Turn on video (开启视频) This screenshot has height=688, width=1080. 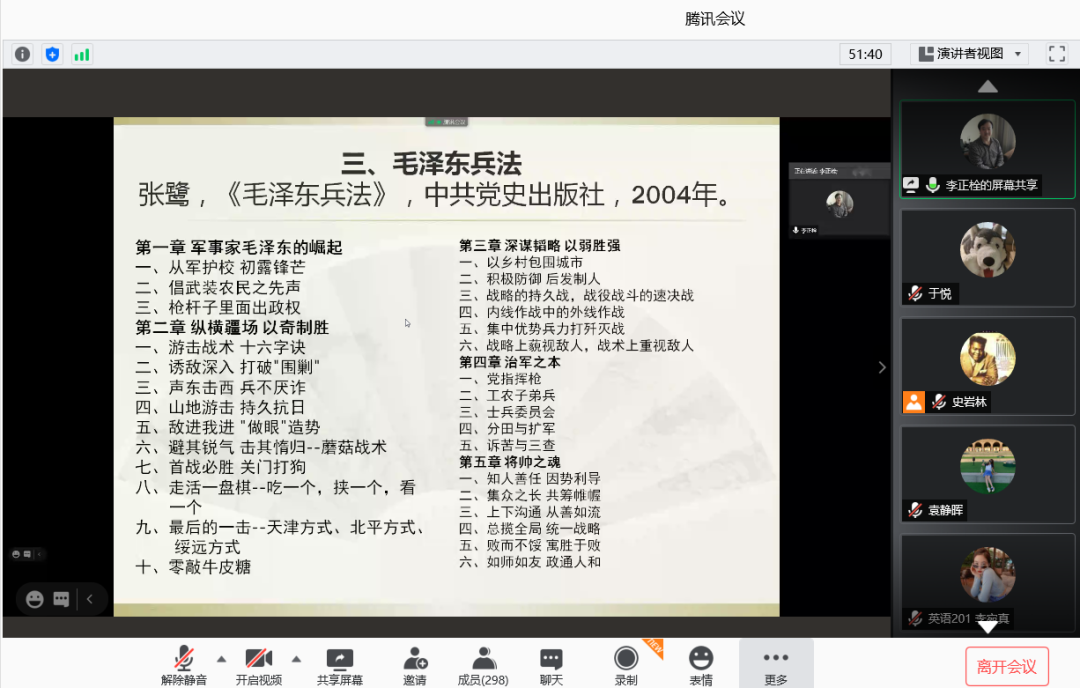pos(259,665)
